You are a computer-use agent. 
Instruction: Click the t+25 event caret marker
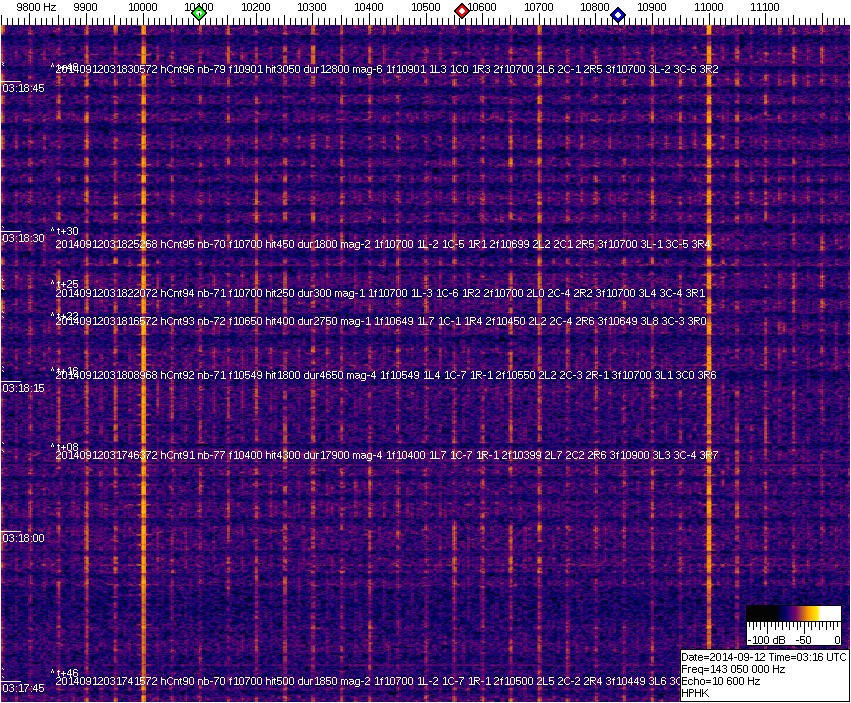coord(66,284)
